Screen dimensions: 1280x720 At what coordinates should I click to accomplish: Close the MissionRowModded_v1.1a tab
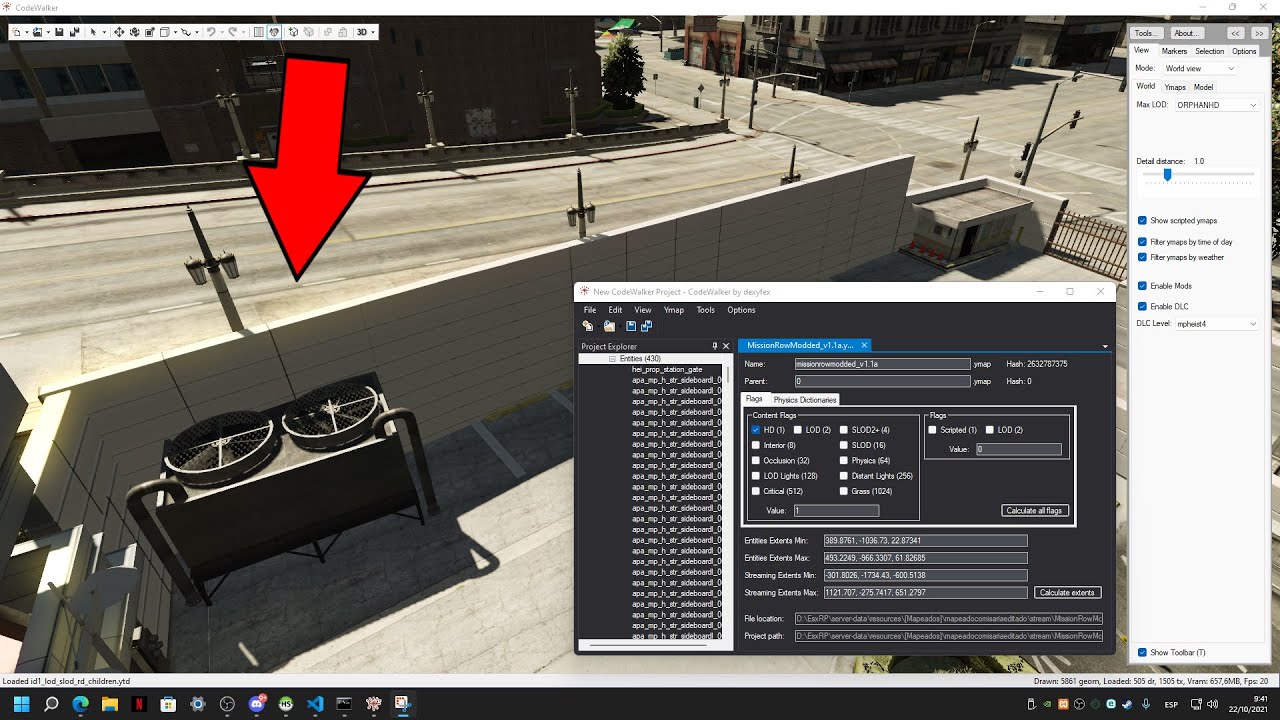(865, 345)
